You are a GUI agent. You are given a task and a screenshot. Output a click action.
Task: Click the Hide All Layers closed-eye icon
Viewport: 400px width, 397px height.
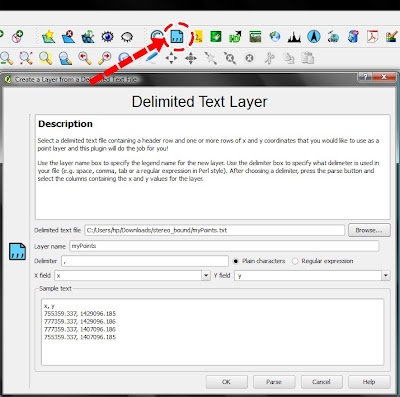(x=127, y=37)
